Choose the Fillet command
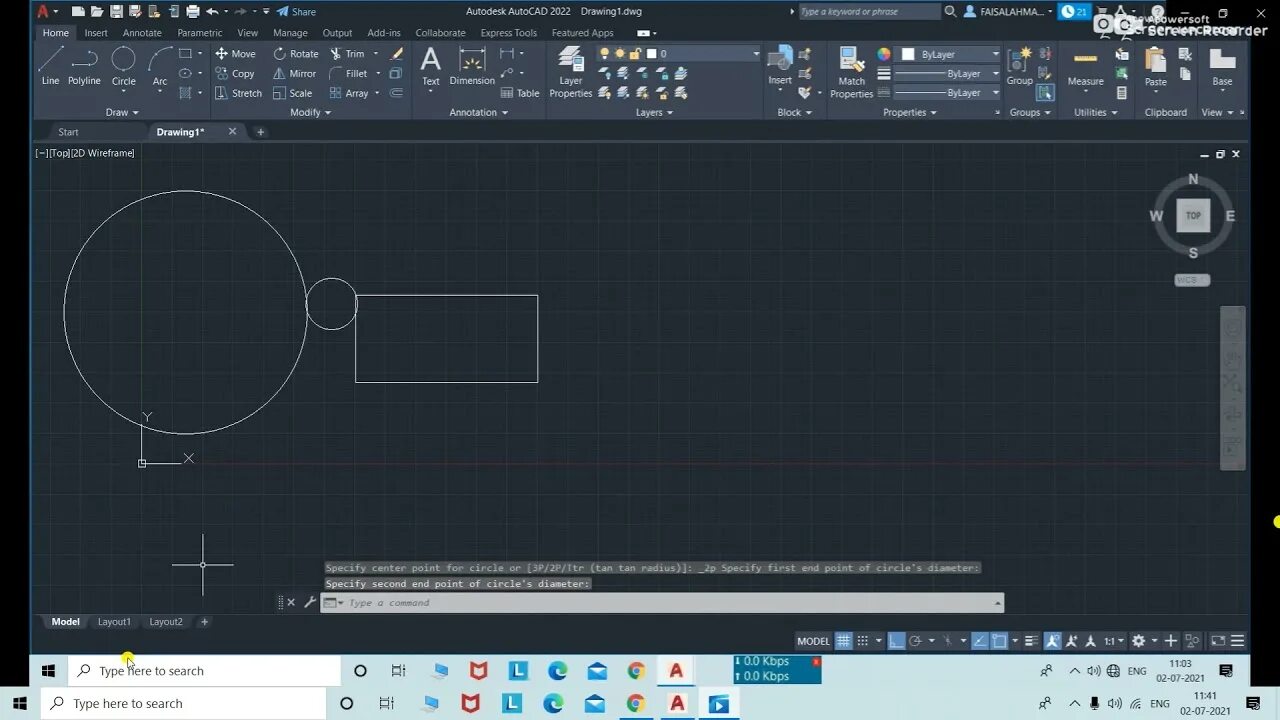Screen dimensions: 1280x720 (349, 74)
